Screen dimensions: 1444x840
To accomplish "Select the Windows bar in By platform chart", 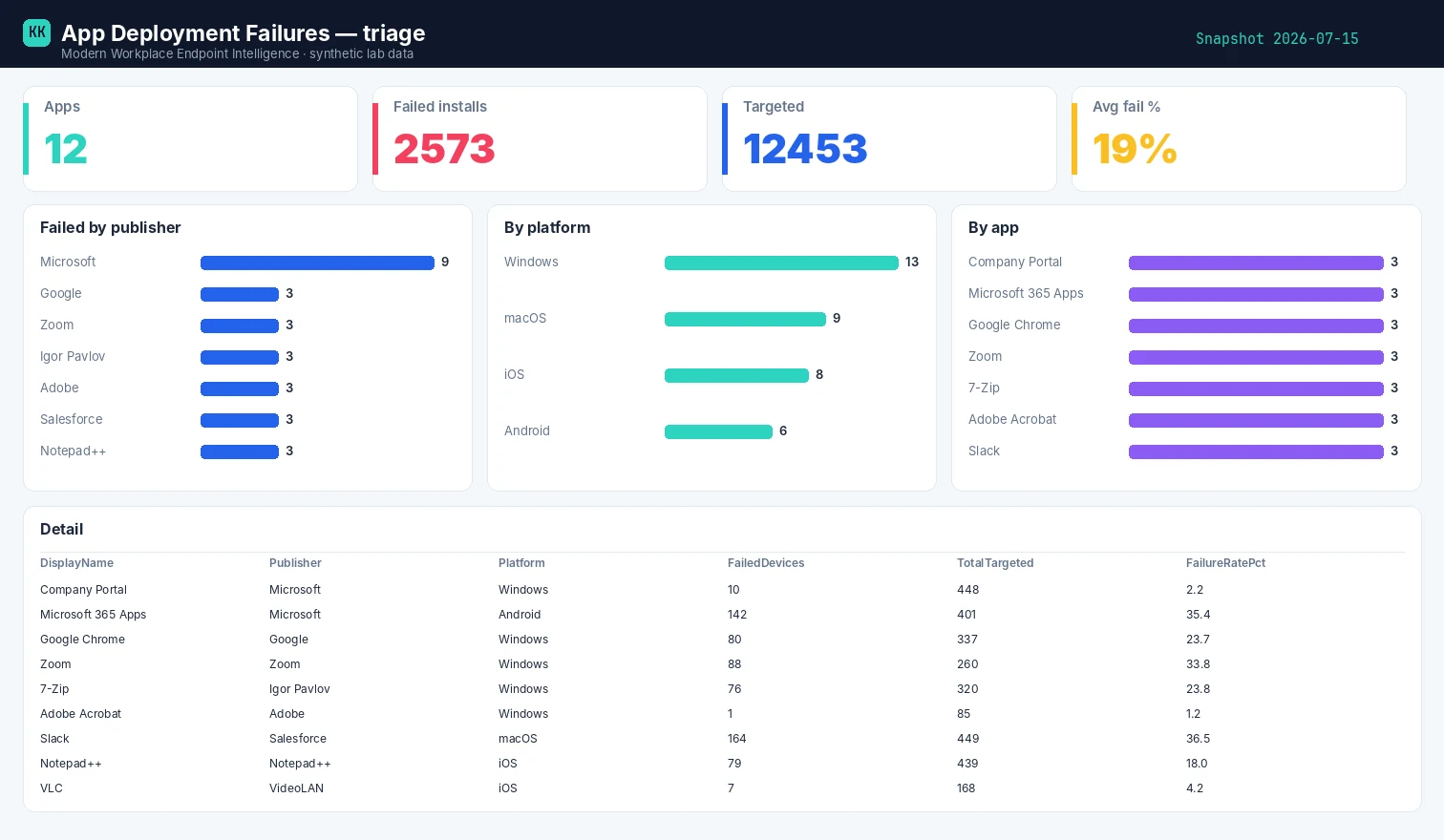I will tap(781, 262).
